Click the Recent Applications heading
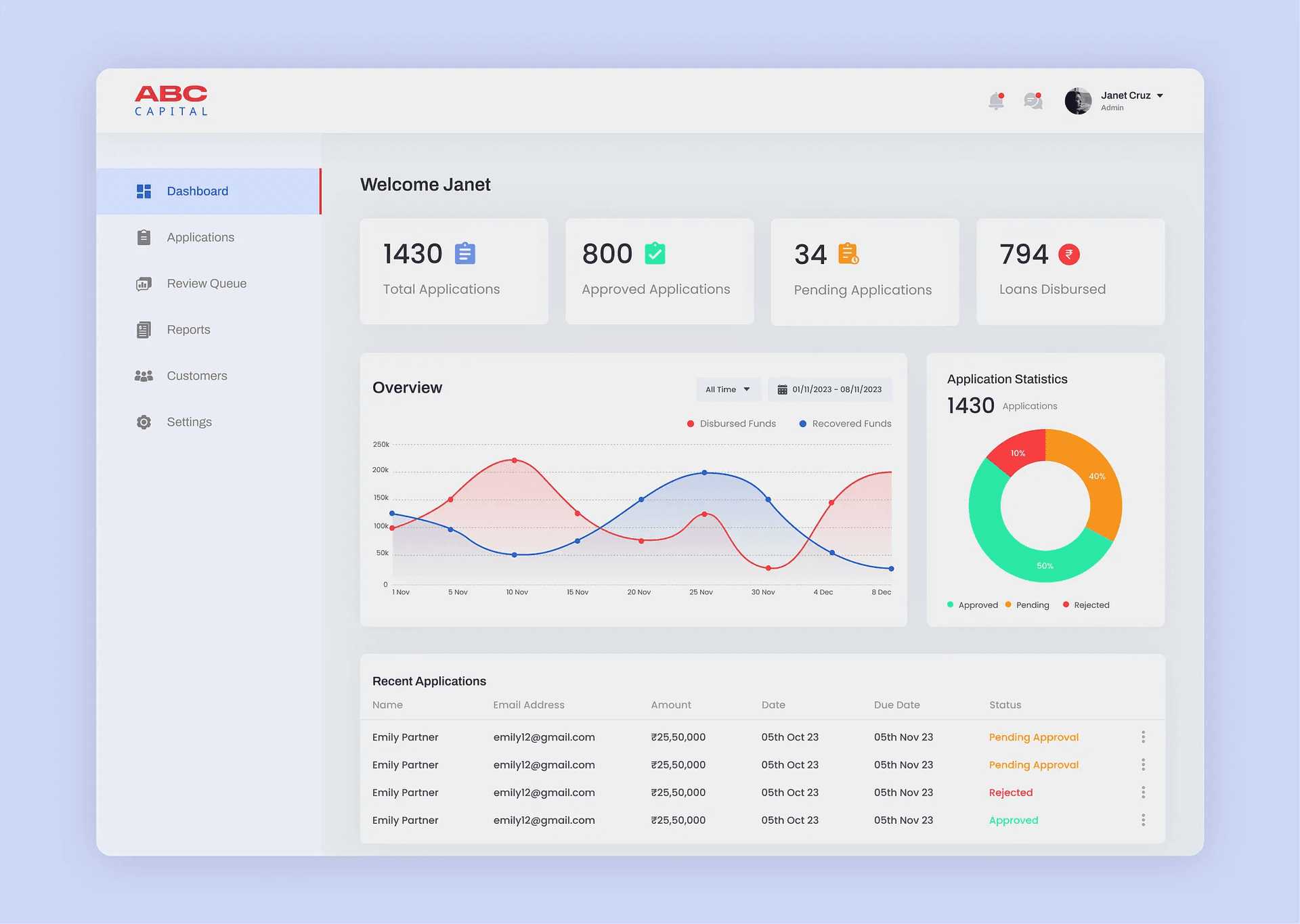The image size is (1300, 924). pos(429,681)
